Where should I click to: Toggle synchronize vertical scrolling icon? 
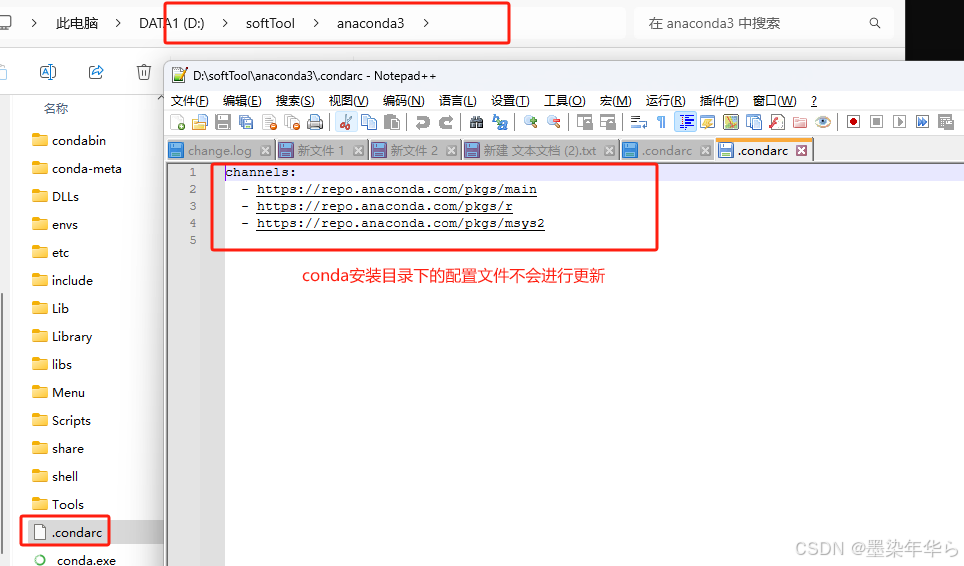pyautogui.click(x=585, y=122)
